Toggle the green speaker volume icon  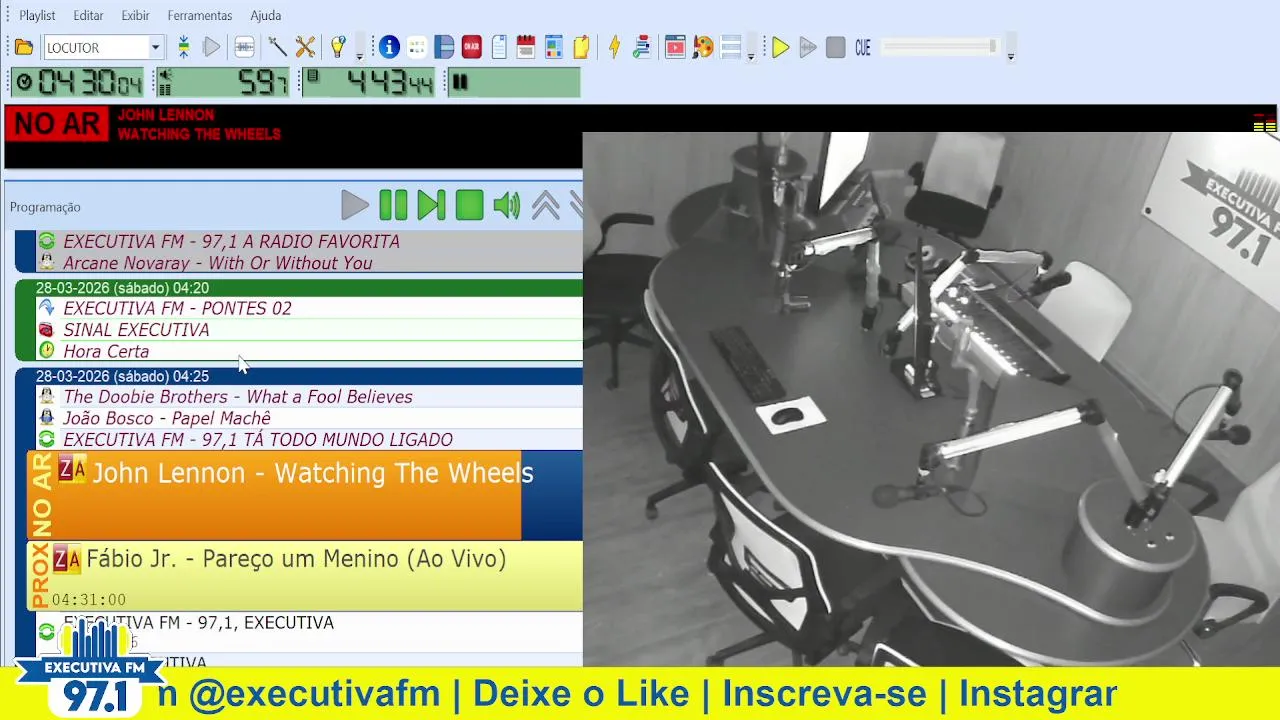(507, 205)
